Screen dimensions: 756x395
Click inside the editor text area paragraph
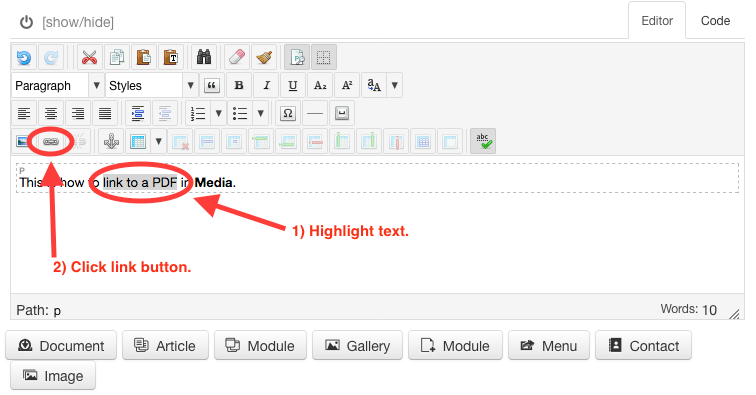pos(378,178)
